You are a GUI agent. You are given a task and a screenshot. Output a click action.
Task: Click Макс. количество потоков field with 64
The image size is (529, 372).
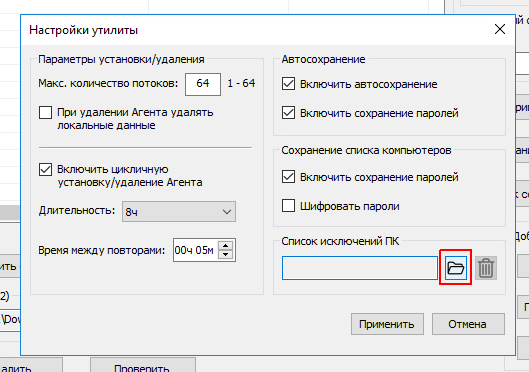(x=203, y=84)
